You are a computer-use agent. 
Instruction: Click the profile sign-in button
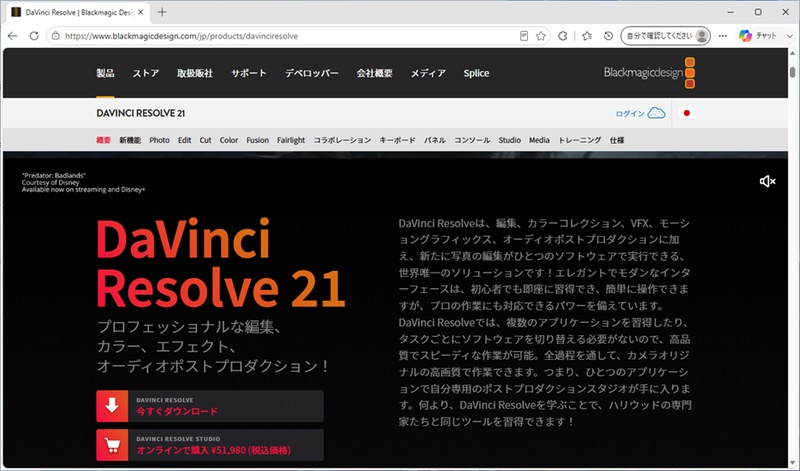[665, 36]
